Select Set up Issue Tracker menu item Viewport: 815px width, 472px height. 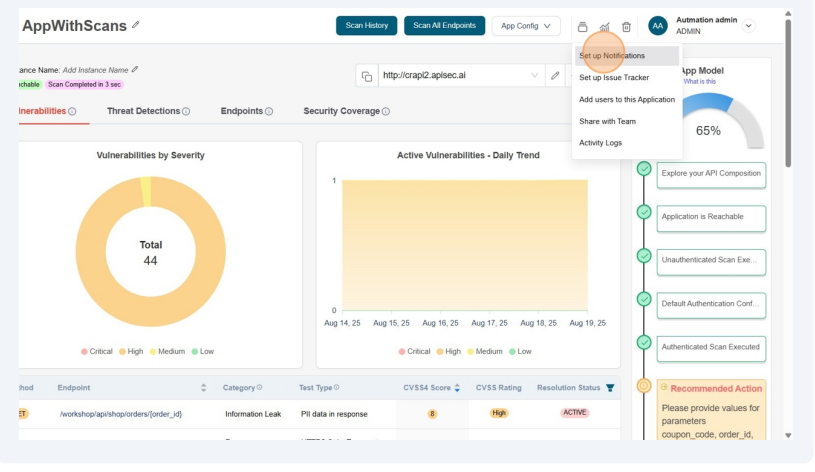pos(614,77)
